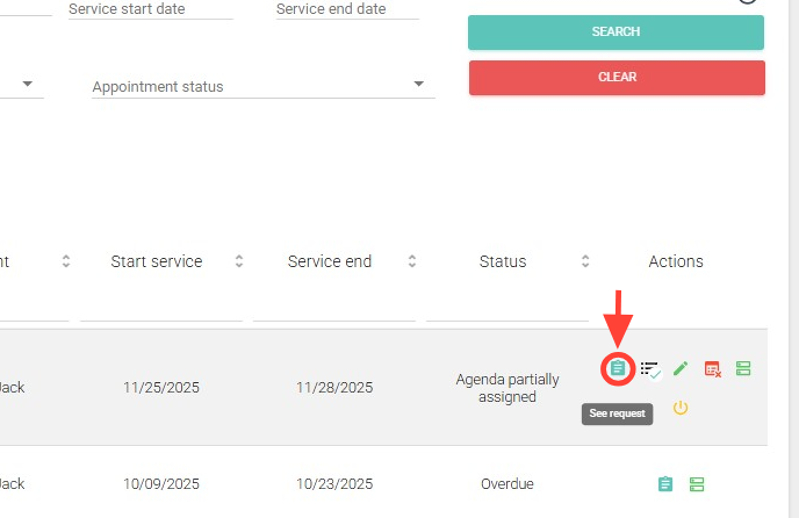Sort by Service end column
This screenshot has width=799, height=518.
click(412, 261)
